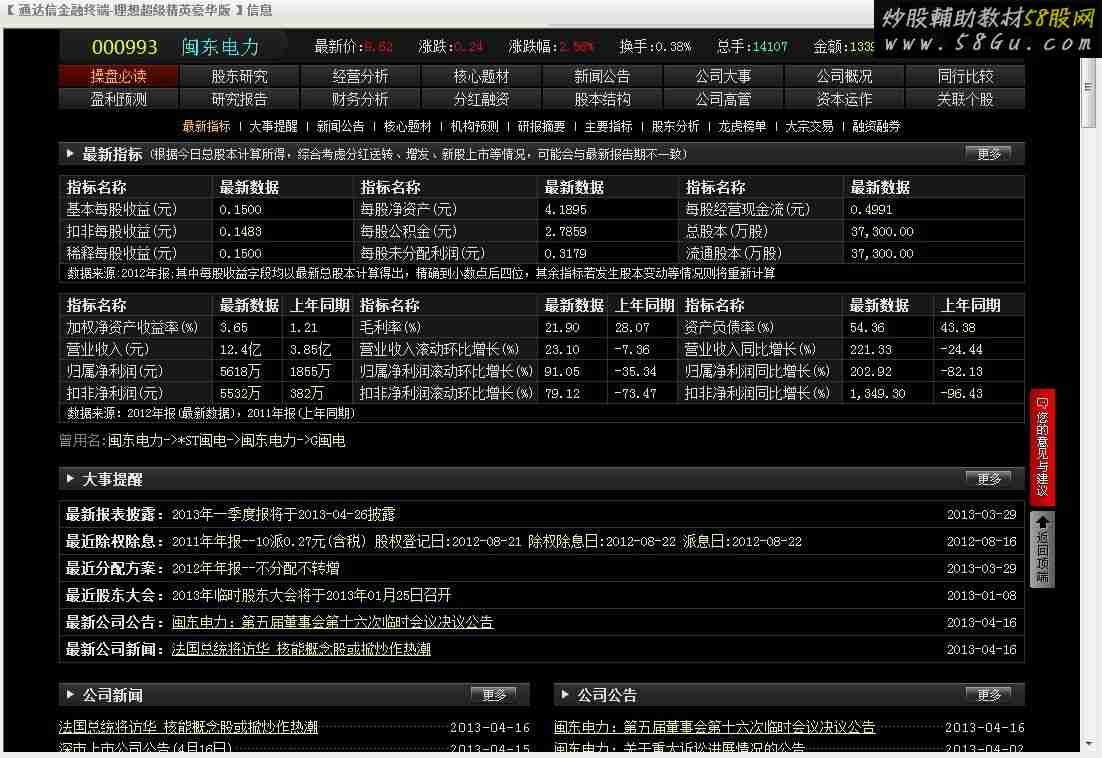Click 更多 button in 公司新闻 header
1102x758 pixels.
494,695
